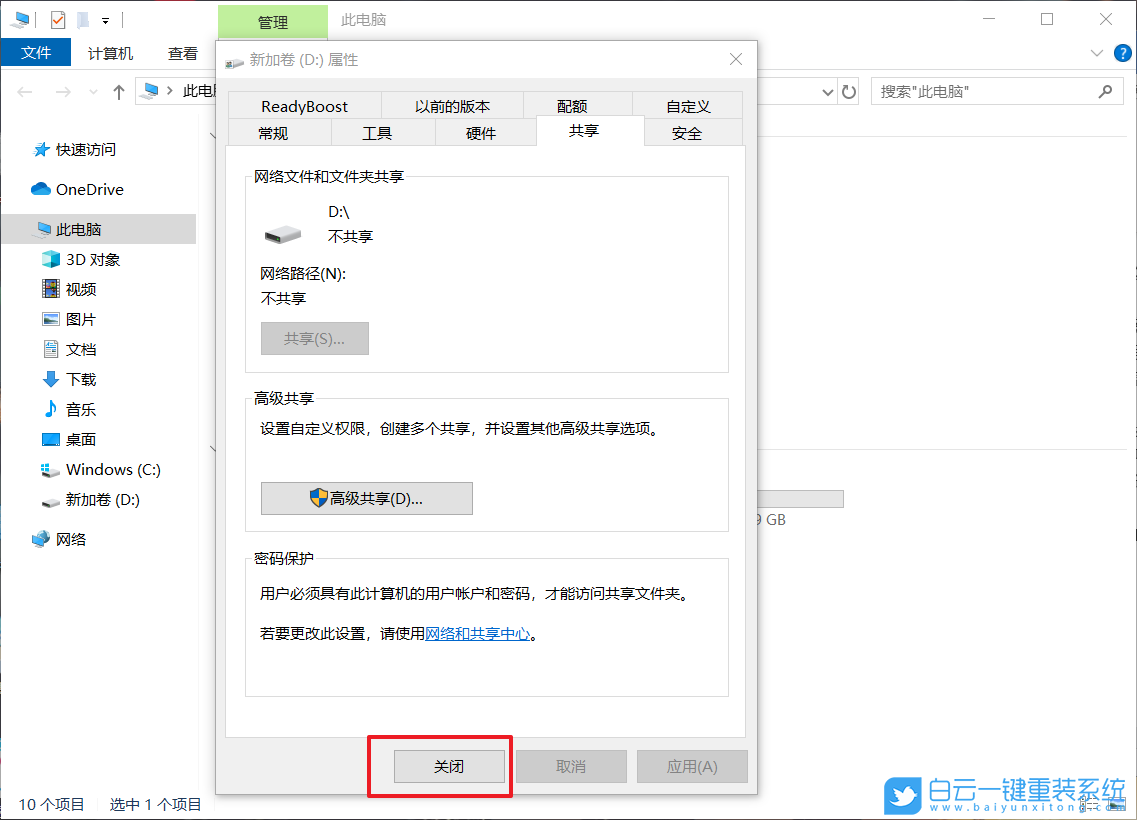Select 视频 in the sidebar
Viewport: 1137px width, 820px height.
pos(78,289)
